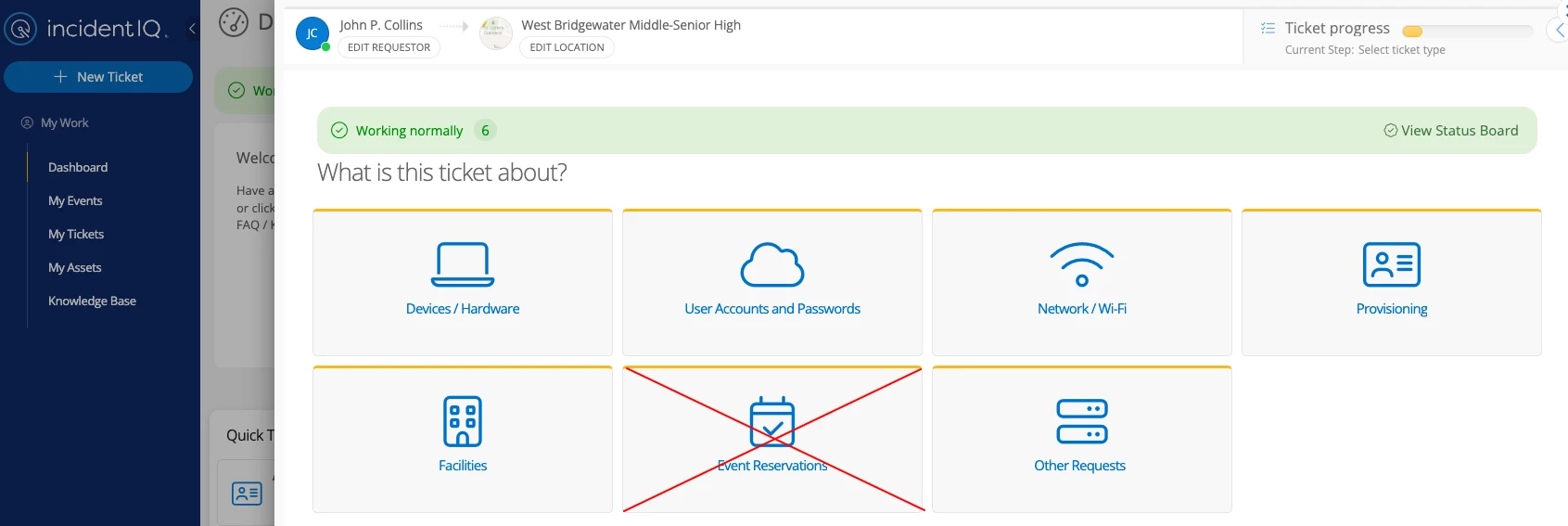This screenshot has height=526, width=1568.
Task: Click the Ticket progress bar
Action: click(1467, 31)
